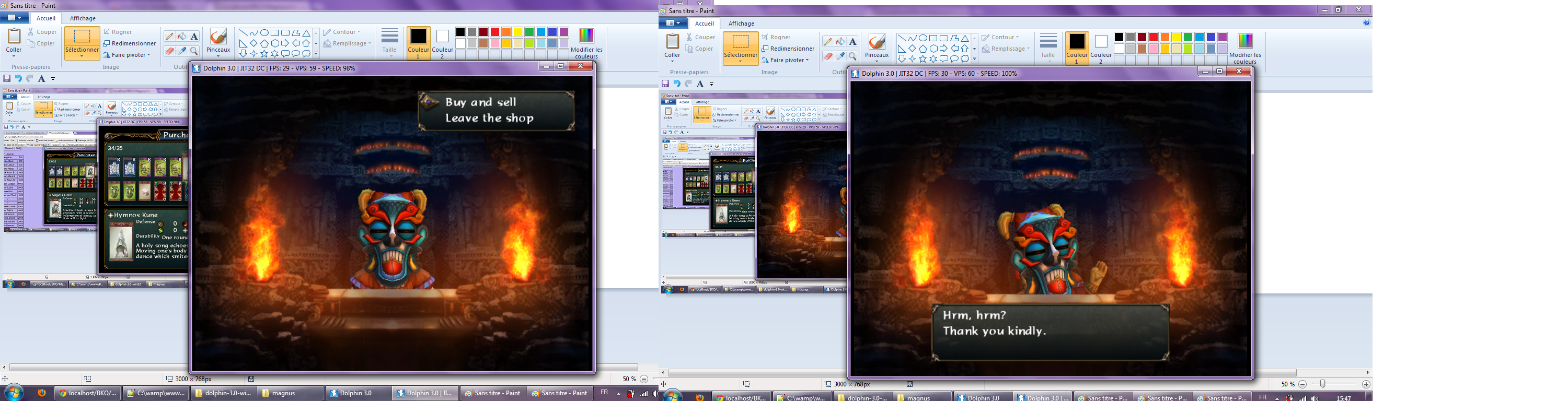Click the Save icon in right Paint window
Viewport: 1568px width, 401px height.
coord(665,84)
